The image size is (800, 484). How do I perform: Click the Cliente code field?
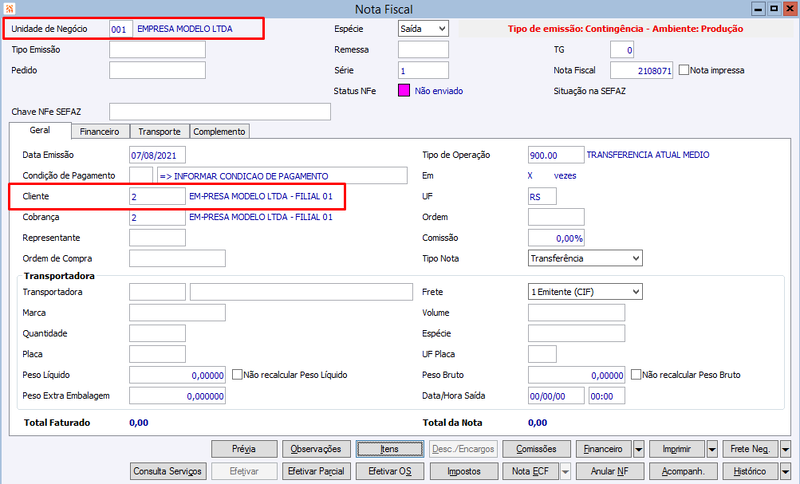point(157,196)
